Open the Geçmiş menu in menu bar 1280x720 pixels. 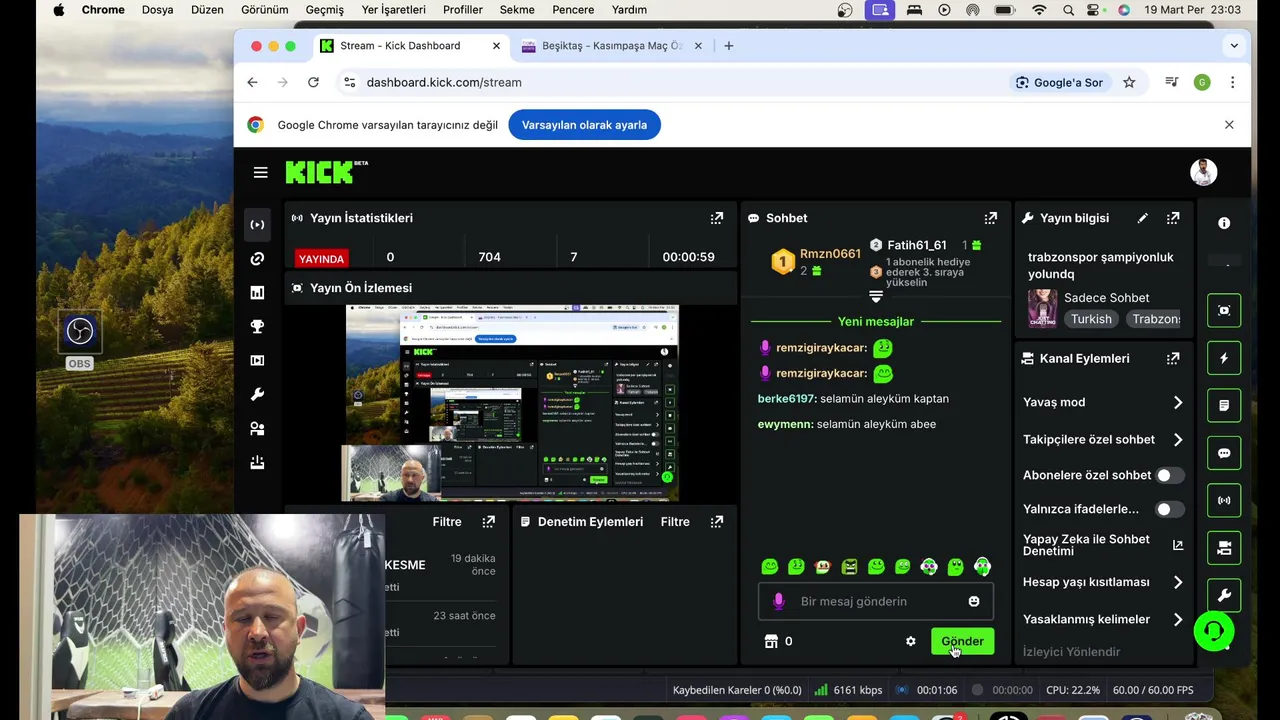click(x=324, y=10)
